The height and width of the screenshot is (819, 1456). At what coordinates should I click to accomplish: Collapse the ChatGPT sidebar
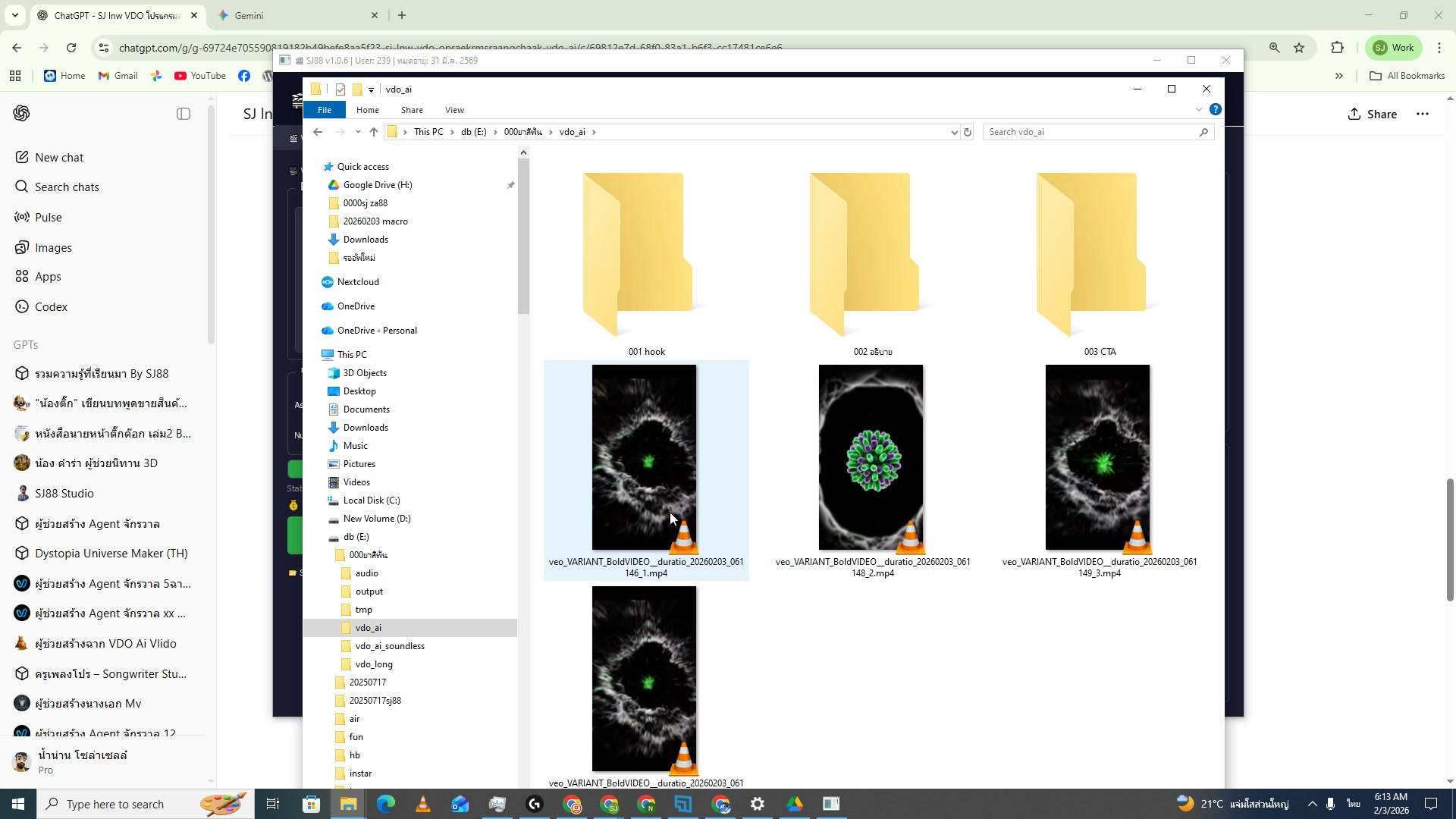point(183,114)
